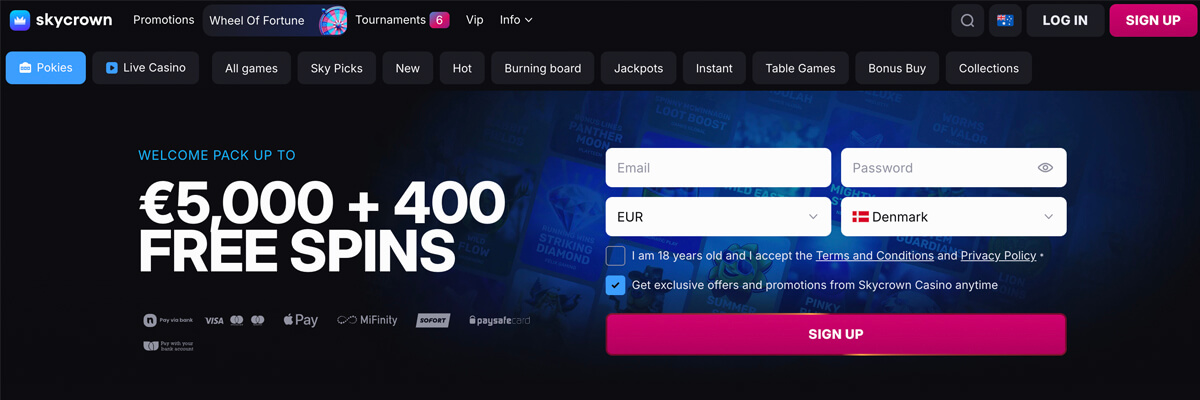Click the Apple Pay payment logo

point(300,320)
